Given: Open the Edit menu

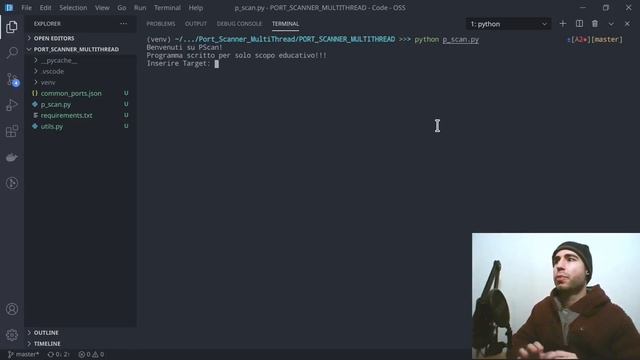Looking at the screenshot, I should pos(45,8).
